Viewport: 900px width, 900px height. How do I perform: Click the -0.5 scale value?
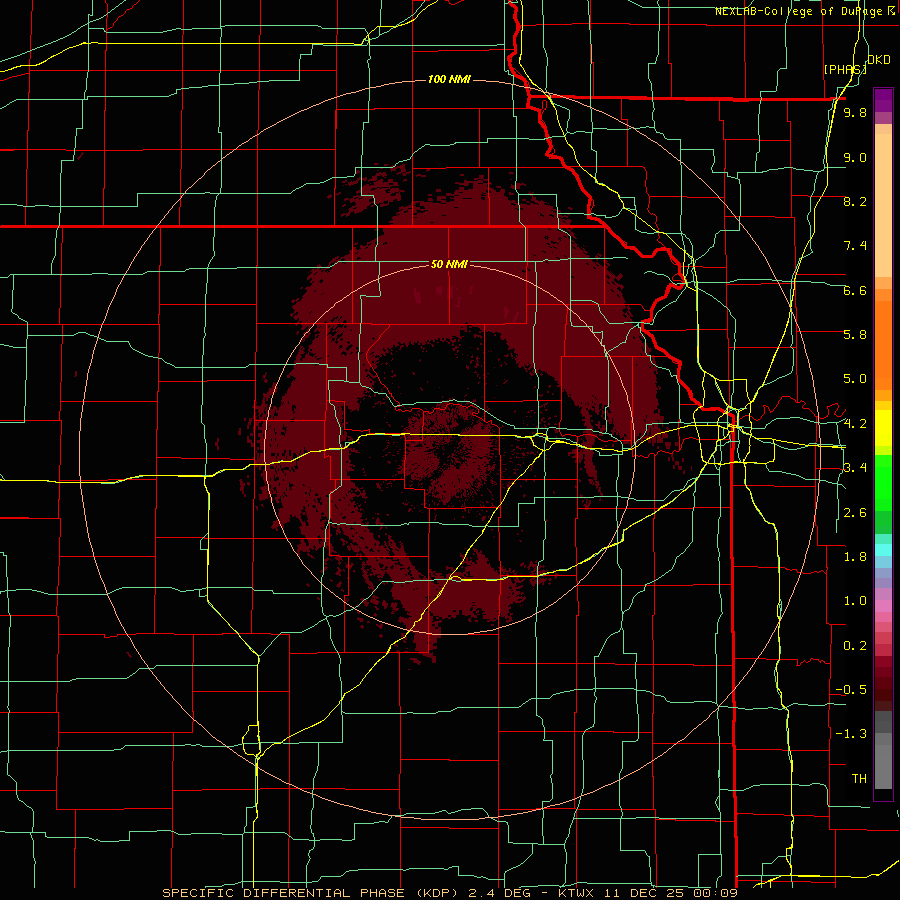[x=851, y=690]
